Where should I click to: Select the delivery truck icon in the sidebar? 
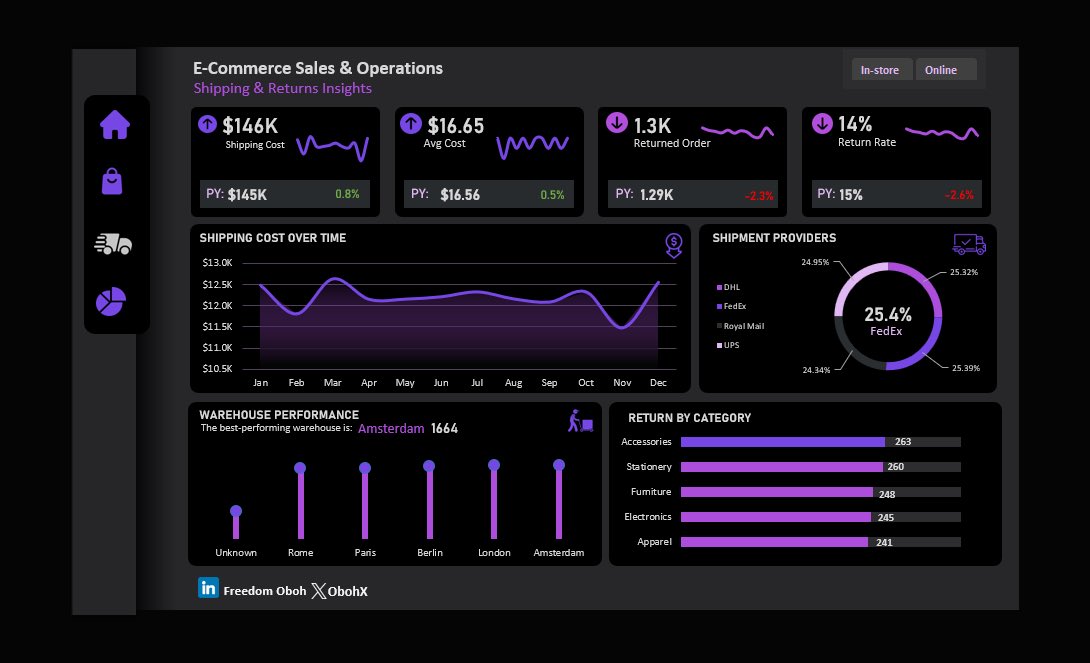coord(112,242)
